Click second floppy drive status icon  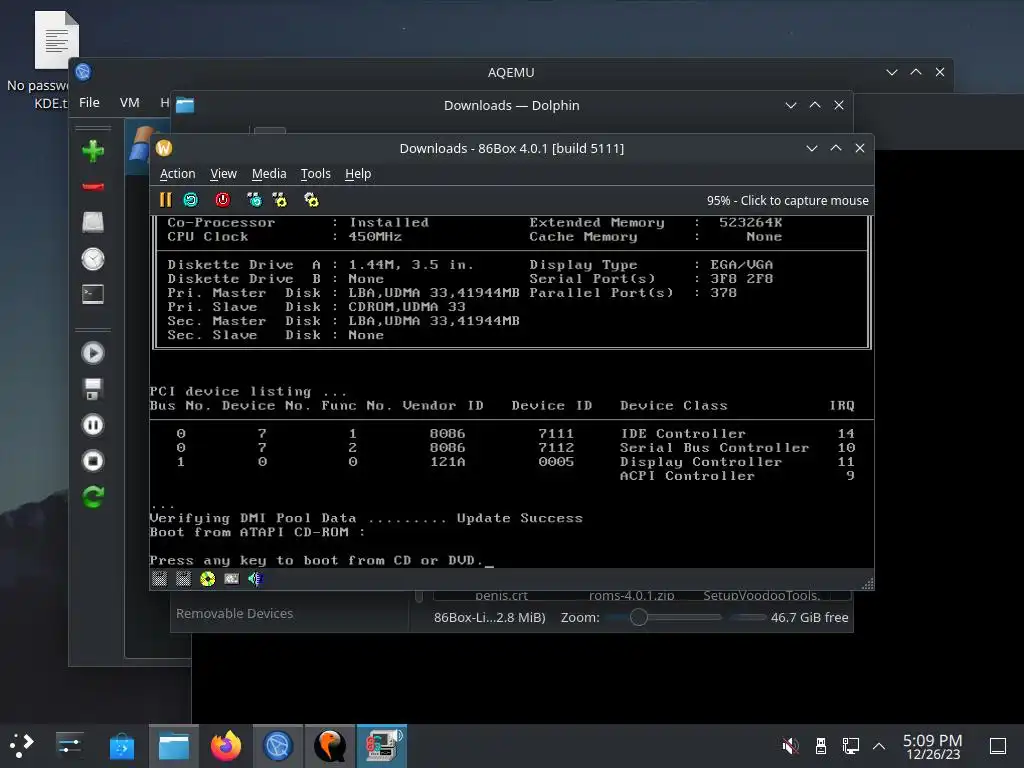(184, 579)
